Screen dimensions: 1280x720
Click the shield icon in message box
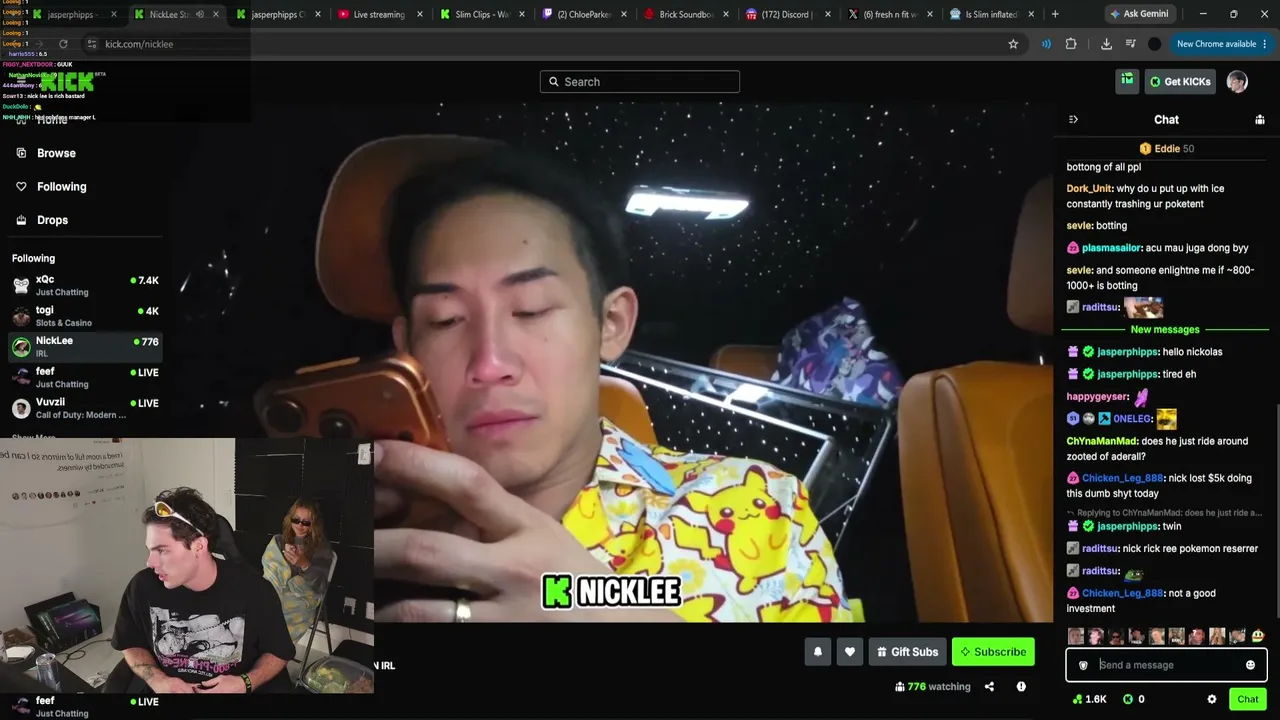click(1083, 665)
